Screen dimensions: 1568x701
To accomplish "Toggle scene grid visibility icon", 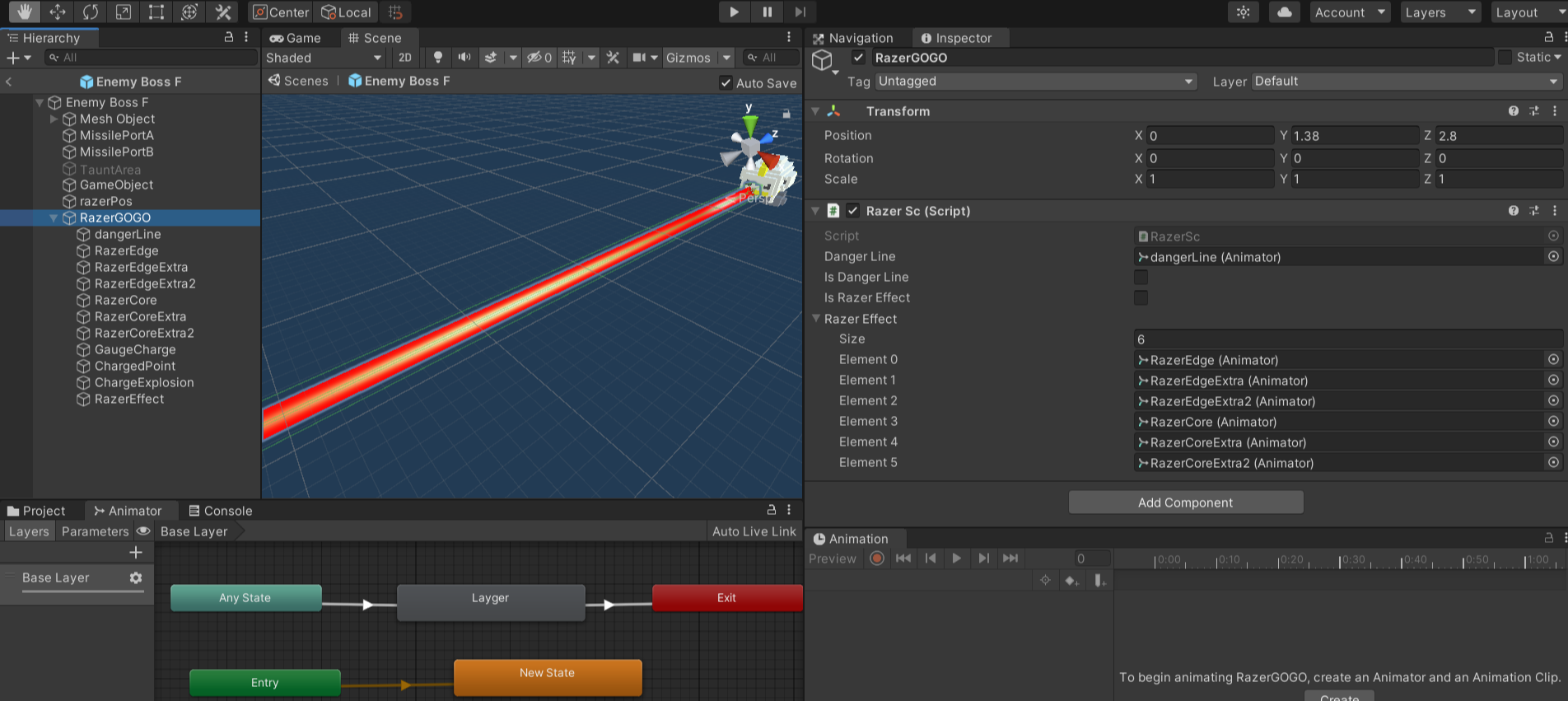I will pos(569,57).
